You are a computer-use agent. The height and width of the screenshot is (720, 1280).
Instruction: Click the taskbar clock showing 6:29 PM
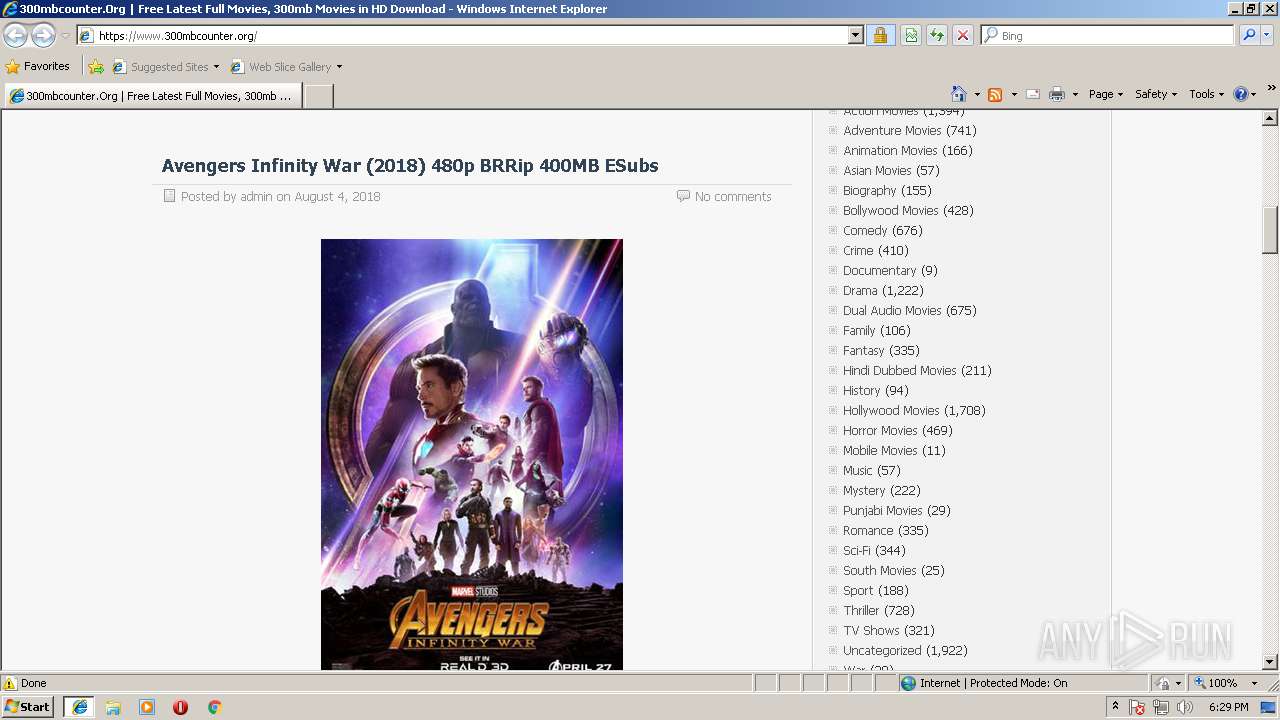pos(1229,707)
